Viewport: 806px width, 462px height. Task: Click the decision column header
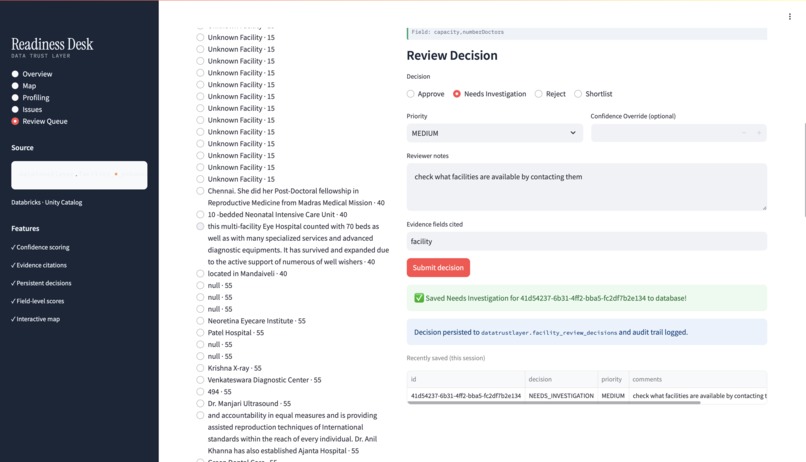(x=561, y=379)
